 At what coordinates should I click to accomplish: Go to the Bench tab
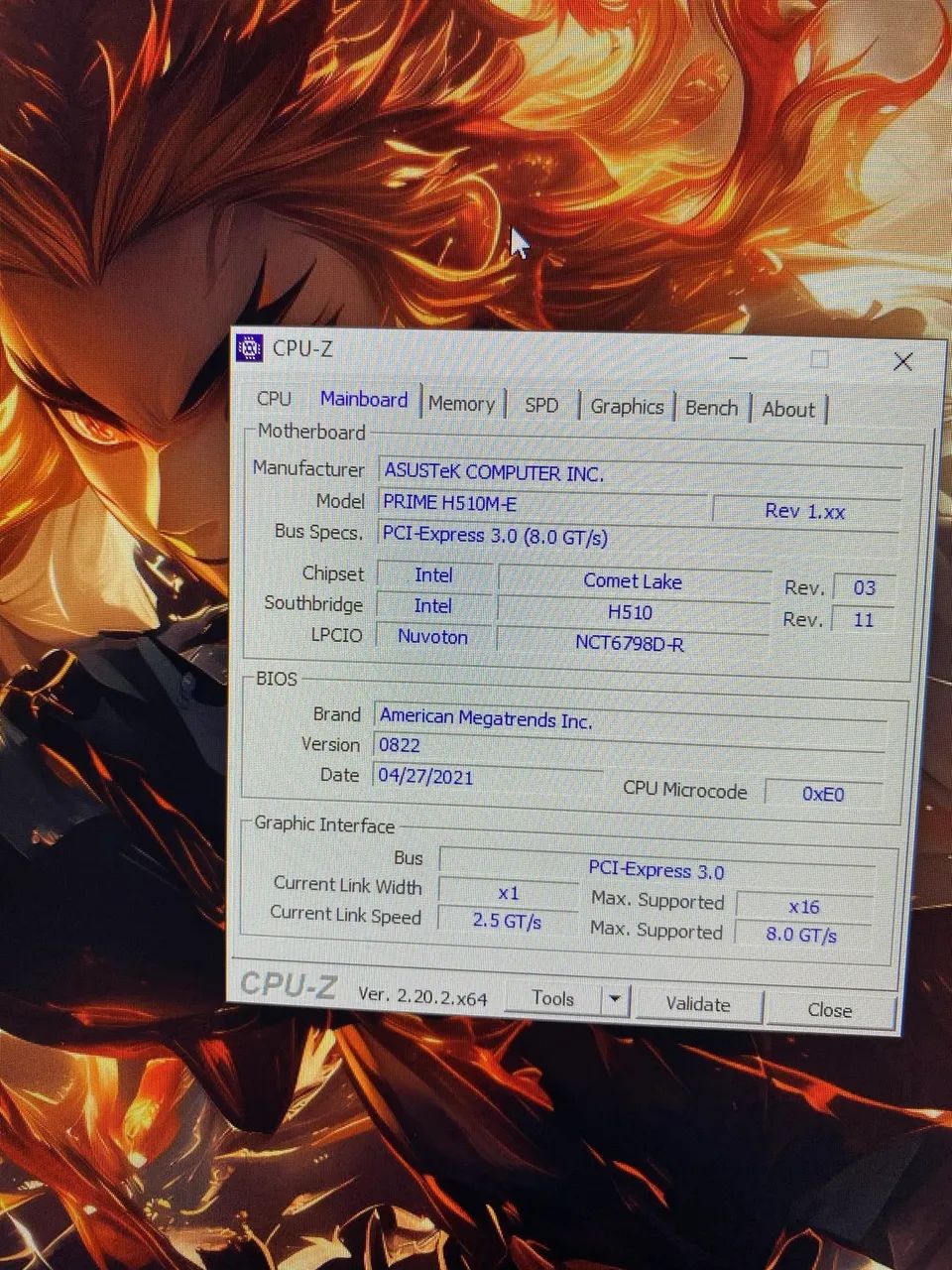[x=711, y=408]
